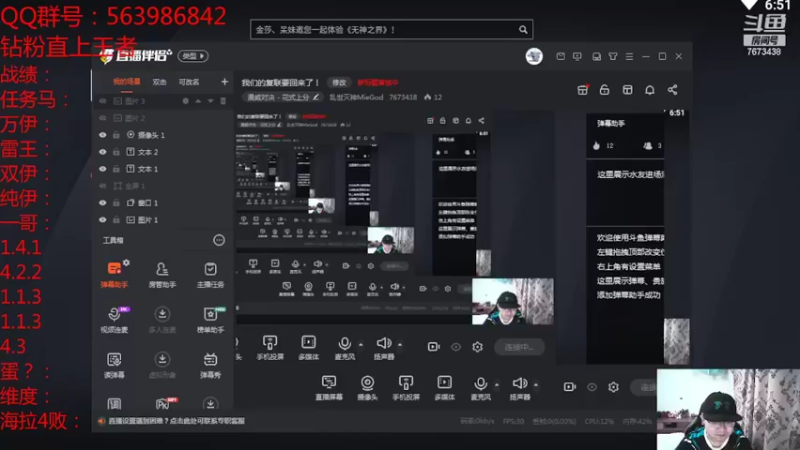Image resolution: width=800 pixels, height=450 pixels.
Task: Open settings gear on the 弹幕助手 tool
Action: click(126, 263)
